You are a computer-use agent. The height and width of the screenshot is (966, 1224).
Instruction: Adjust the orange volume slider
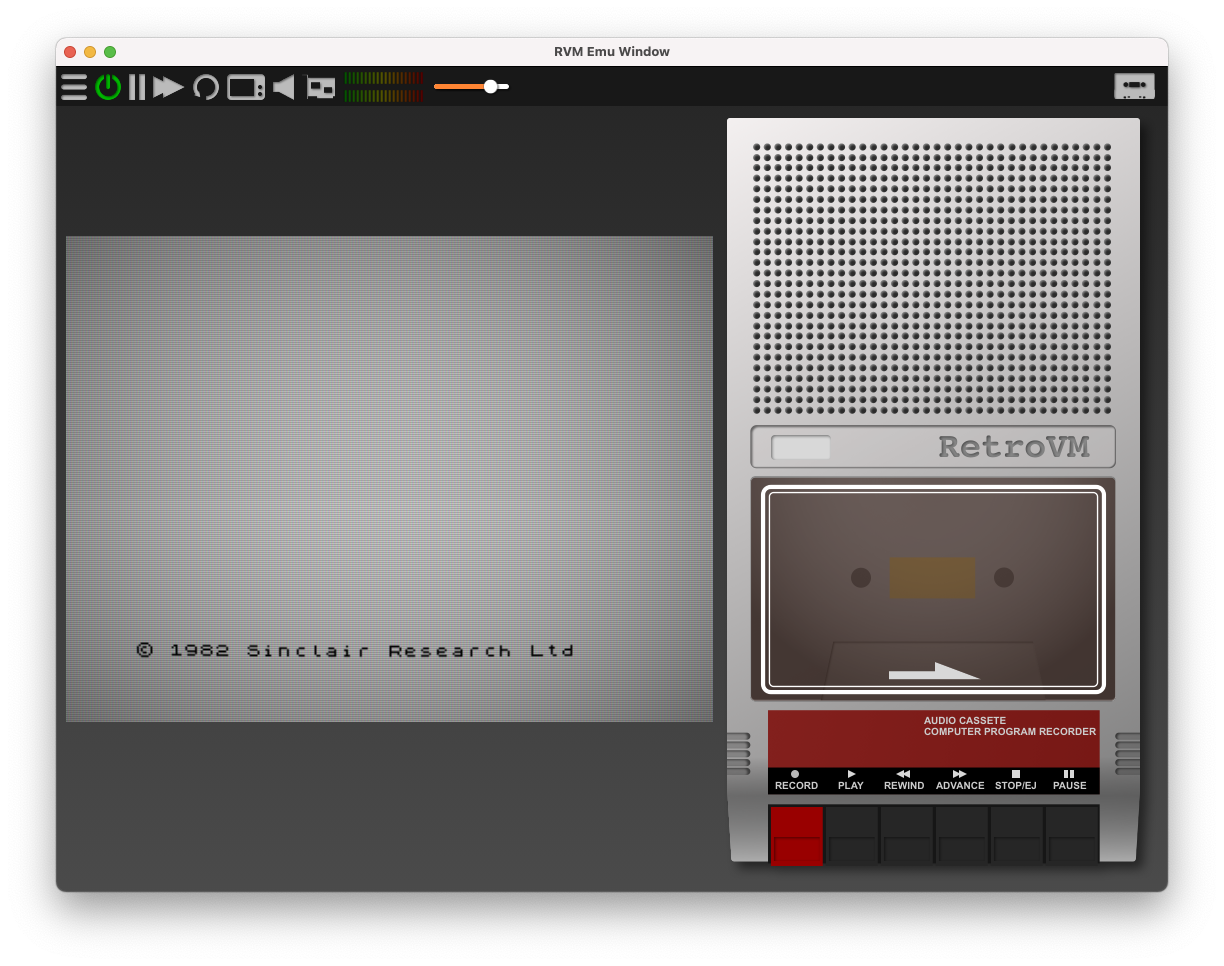(x=471, y=86)
